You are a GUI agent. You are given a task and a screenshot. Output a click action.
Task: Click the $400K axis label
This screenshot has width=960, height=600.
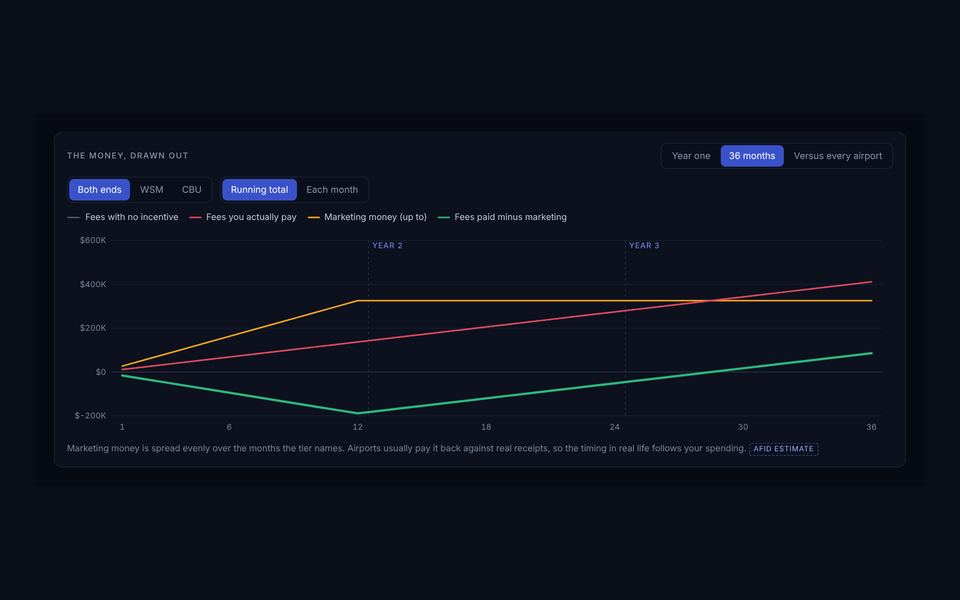tap(93, 285)
